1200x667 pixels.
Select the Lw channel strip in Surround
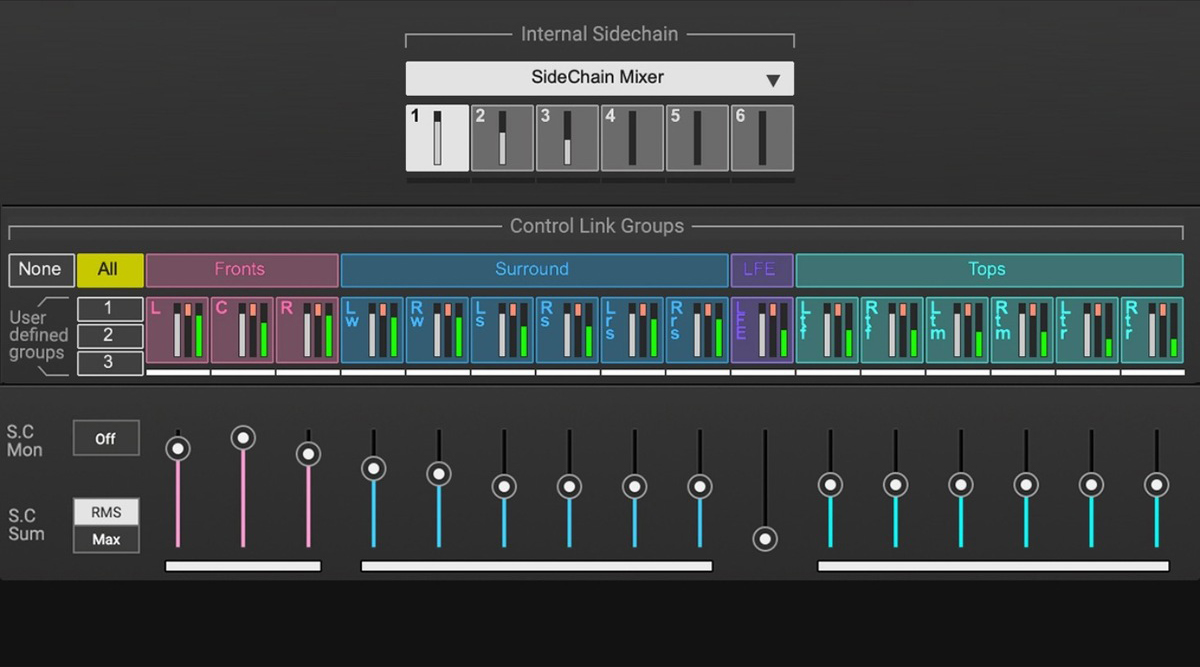pyautogui.click(x=373, y=329)
